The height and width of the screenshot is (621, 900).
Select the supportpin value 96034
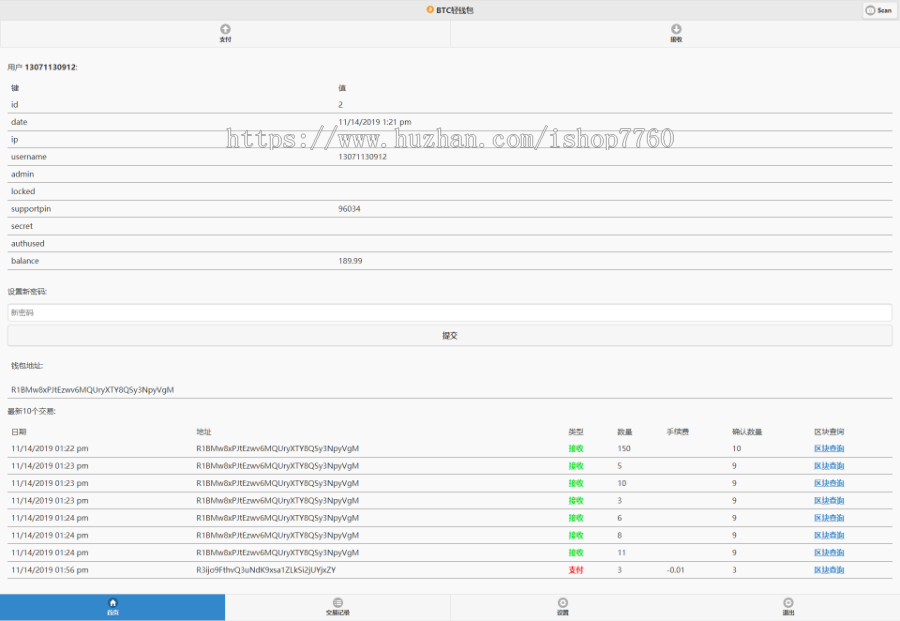349,209
